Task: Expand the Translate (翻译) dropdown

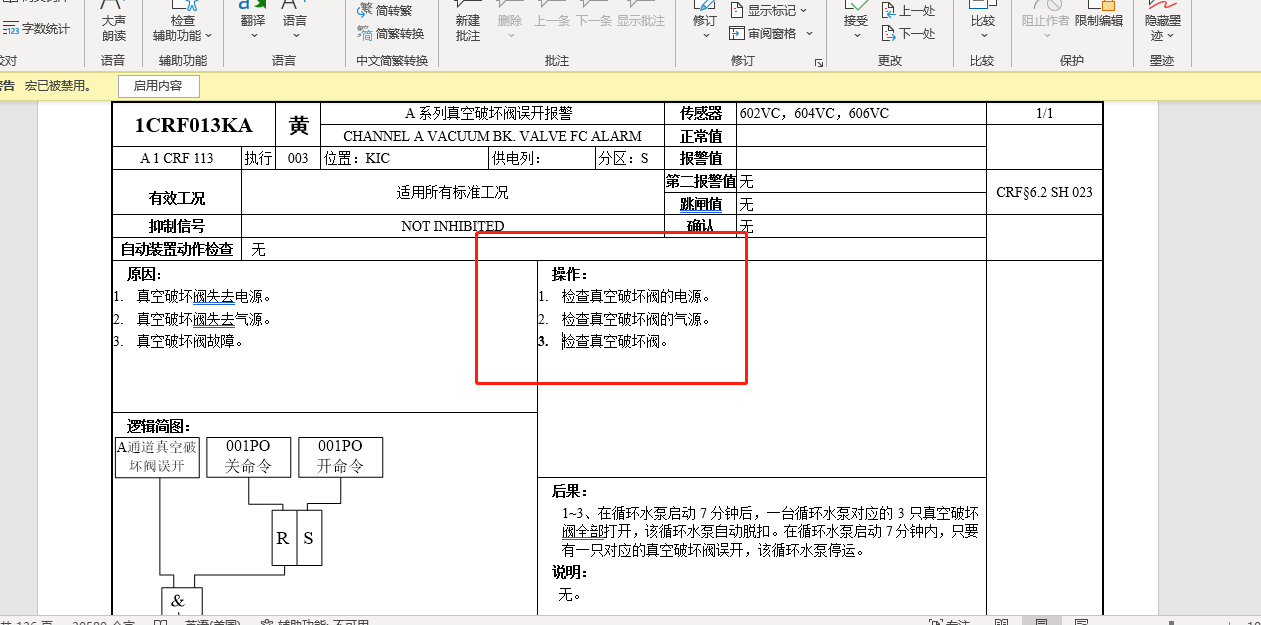Action: pos(253,35)
